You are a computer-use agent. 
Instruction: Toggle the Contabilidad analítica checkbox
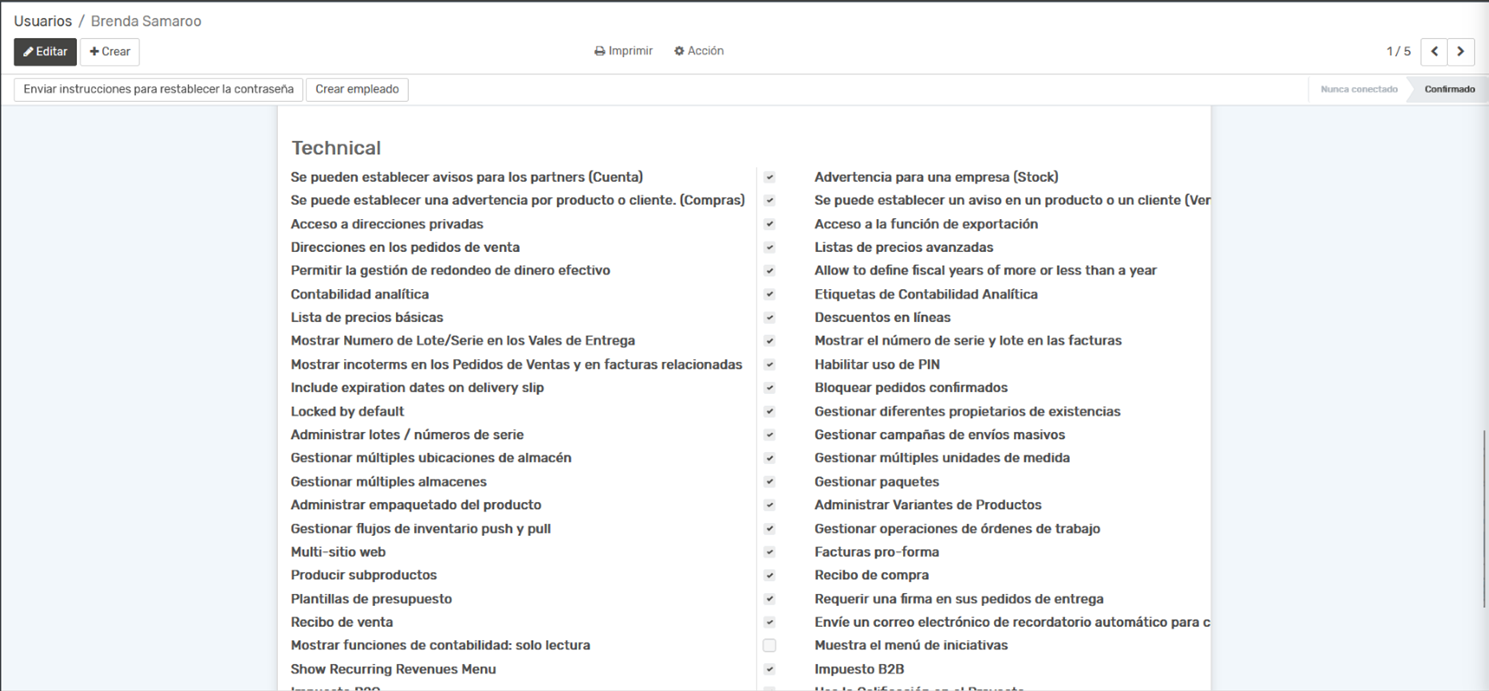click(x=769, y=294)
